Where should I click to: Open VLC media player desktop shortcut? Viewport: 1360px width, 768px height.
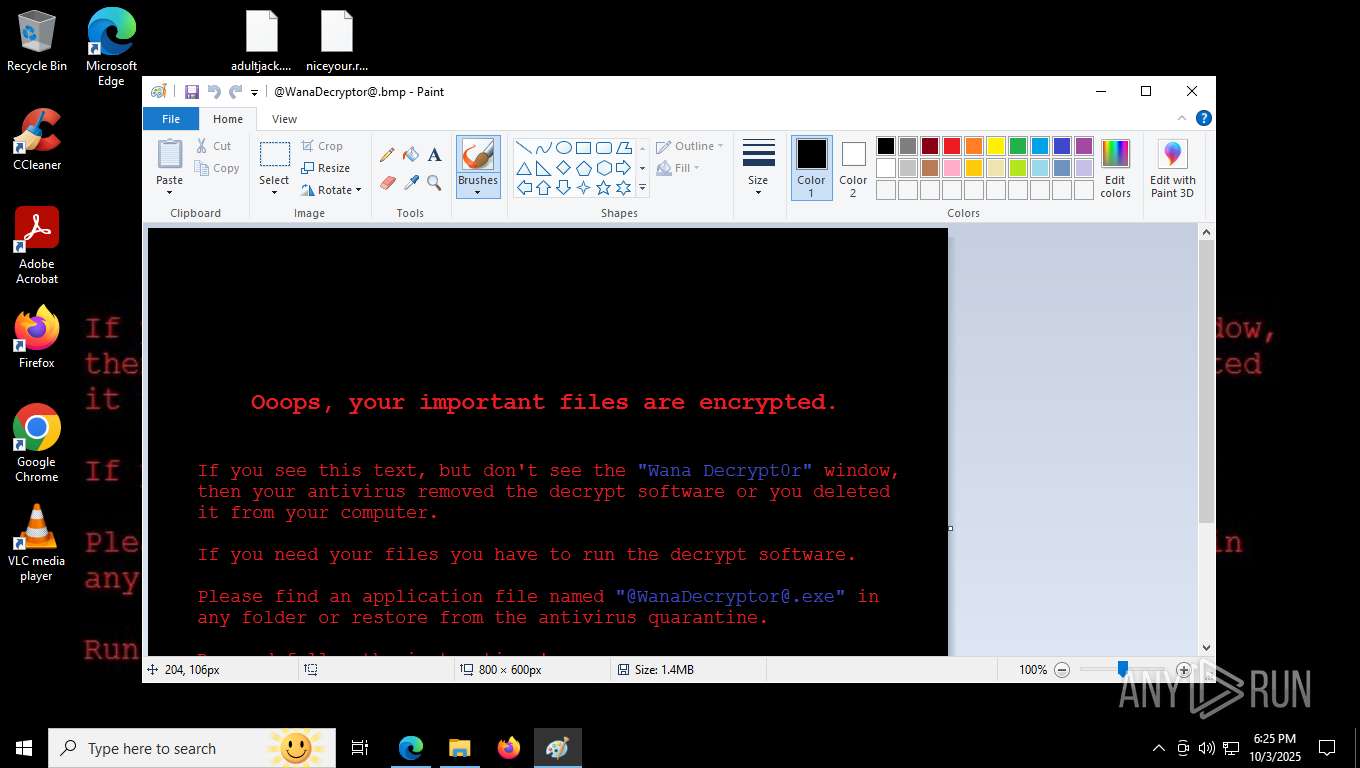(x=36, y=542)
